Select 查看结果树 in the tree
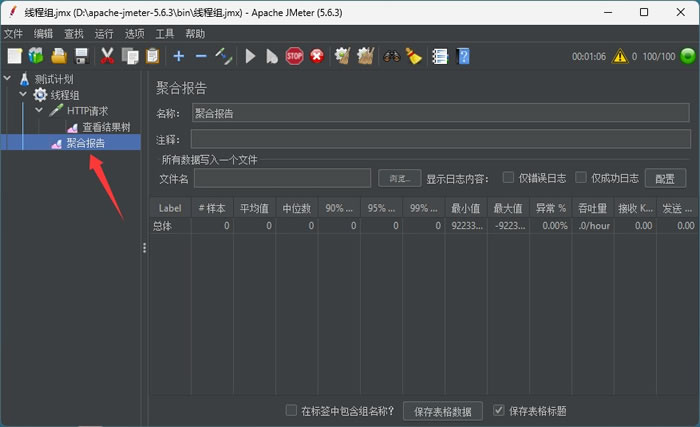700x427 pixels. (x=106, y=127)
